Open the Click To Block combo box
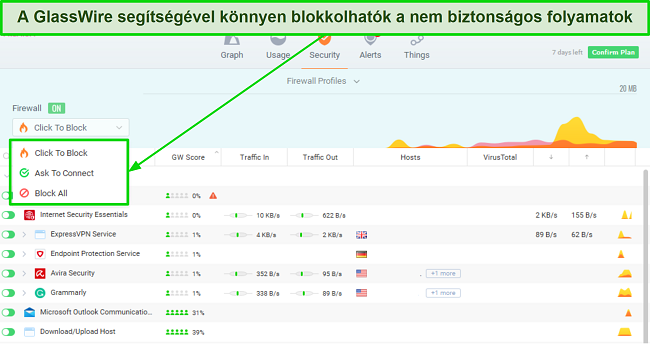 point(70,128)
